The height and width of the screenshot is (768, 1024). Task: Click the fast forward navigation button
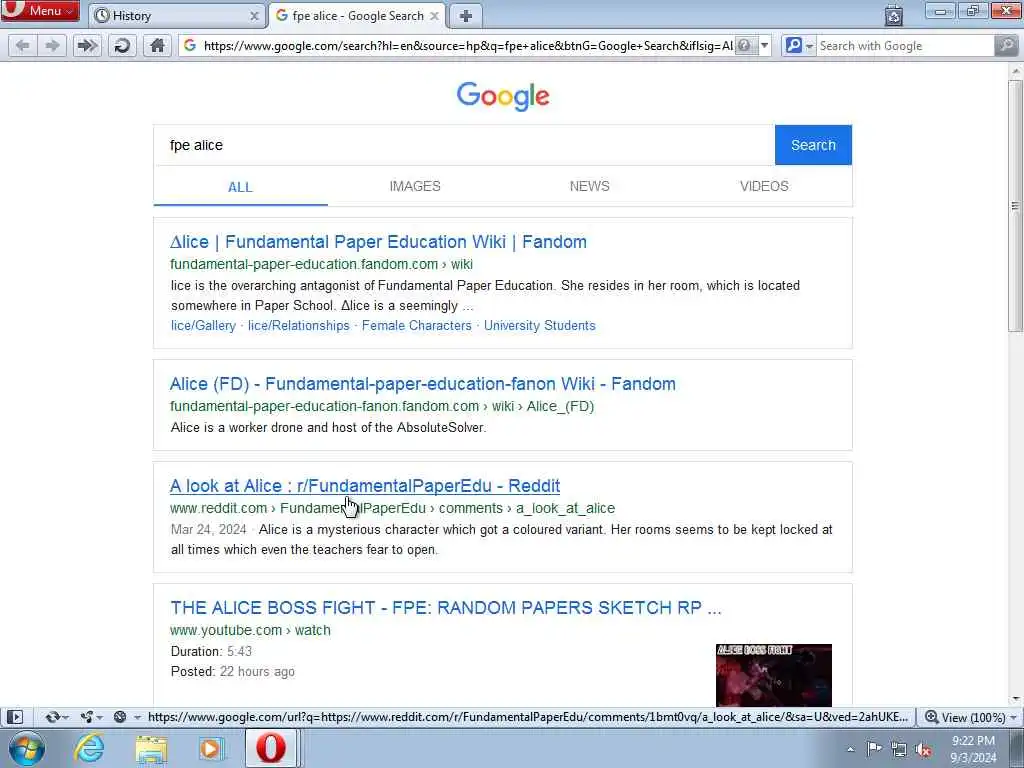click(x=87, y=46)
